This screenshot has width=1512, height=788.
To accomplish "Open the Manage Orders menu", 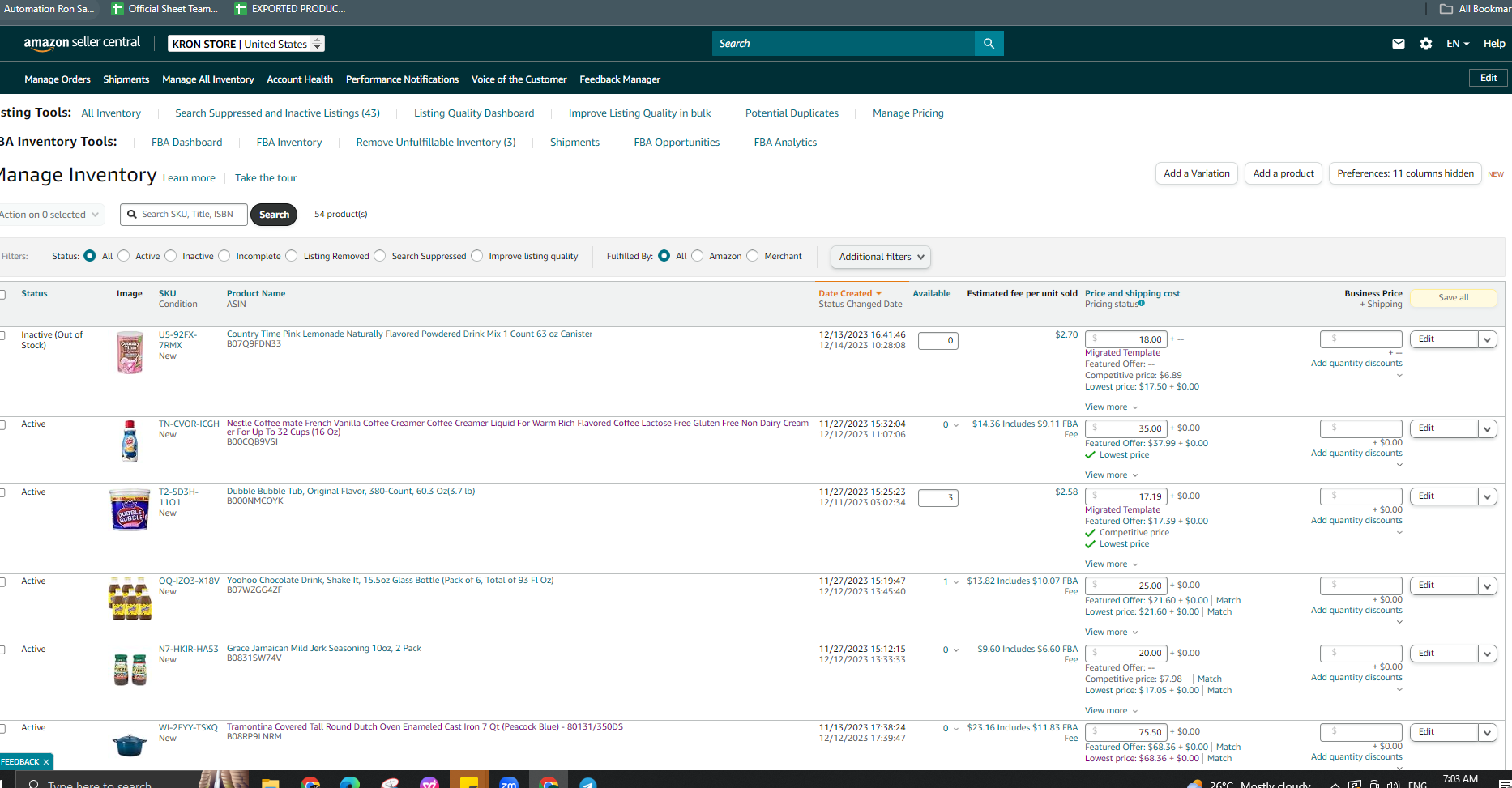I will (58, 79).
